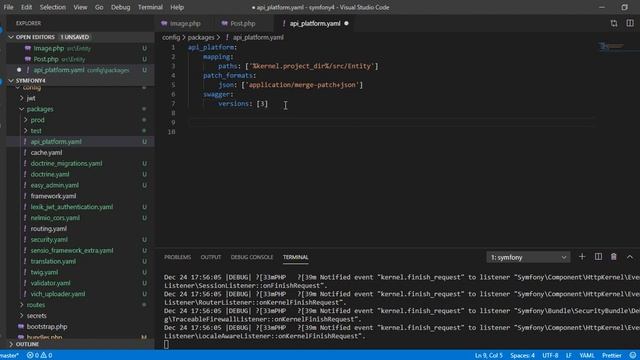Open the Help menu
Screen dimensions: 640x360
pyautogui.click(x=177, y=7)
